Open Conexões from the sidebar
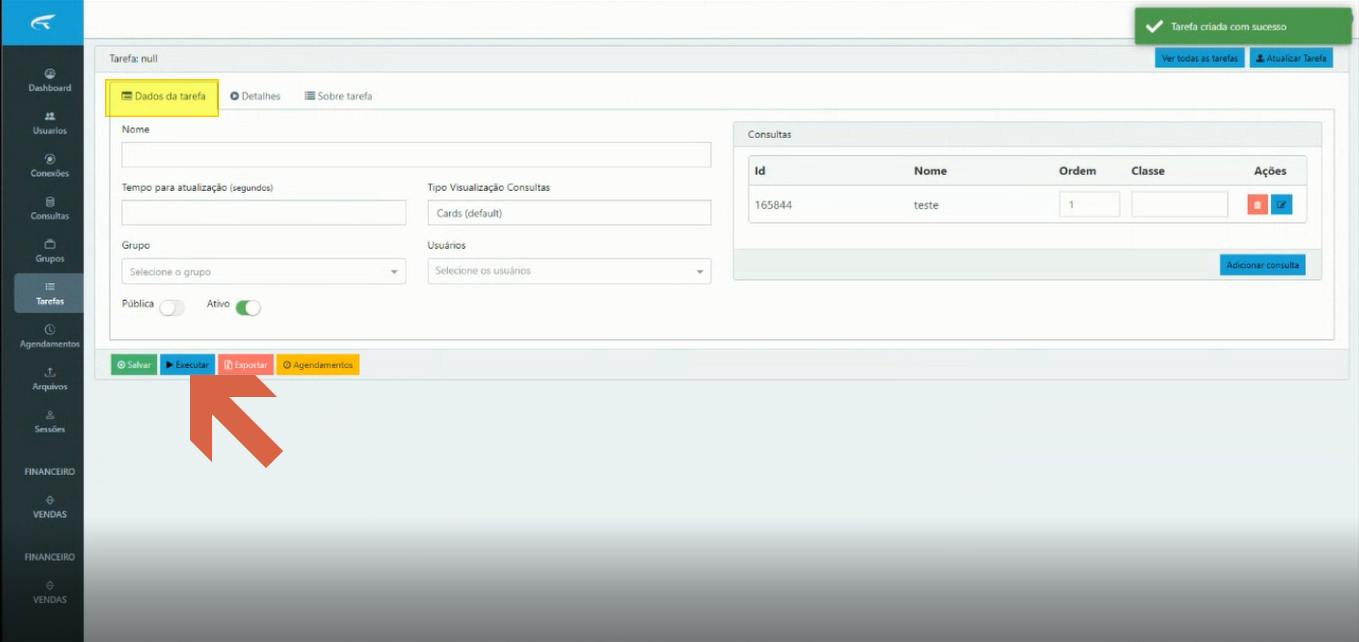Viewport: 1359px width, 642px height. (x=49, y=166)
